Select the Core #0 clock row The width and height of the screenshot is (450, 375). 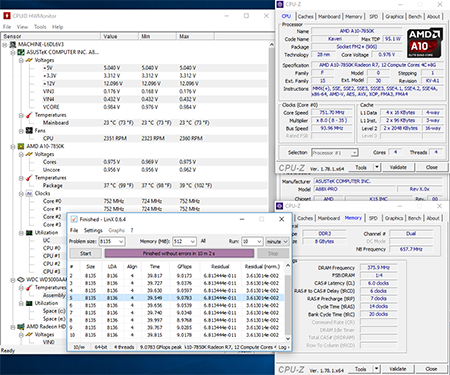135,201
